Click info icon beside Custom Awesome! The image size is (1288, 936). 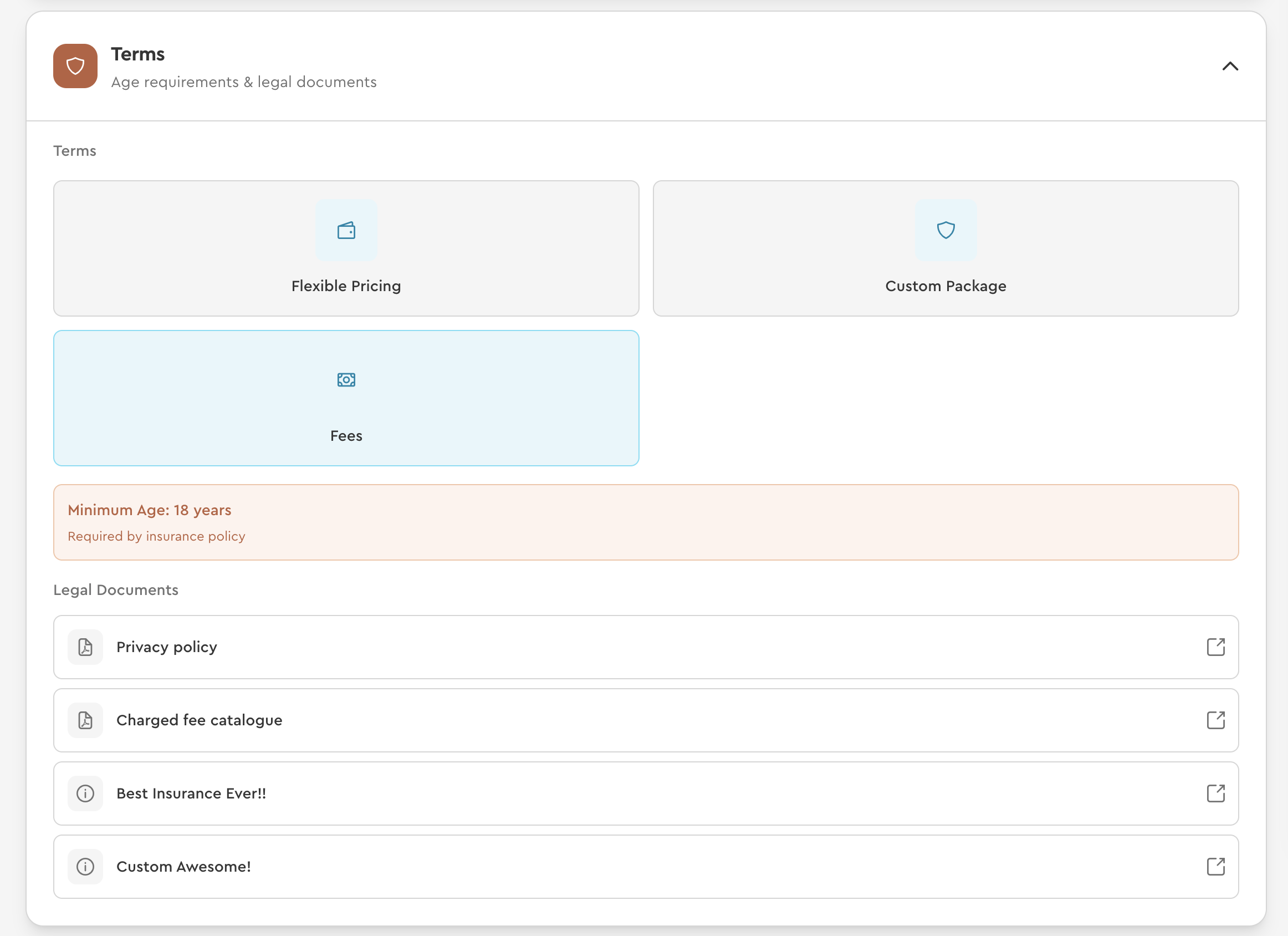pyautogui.click(x=85, y=867)
